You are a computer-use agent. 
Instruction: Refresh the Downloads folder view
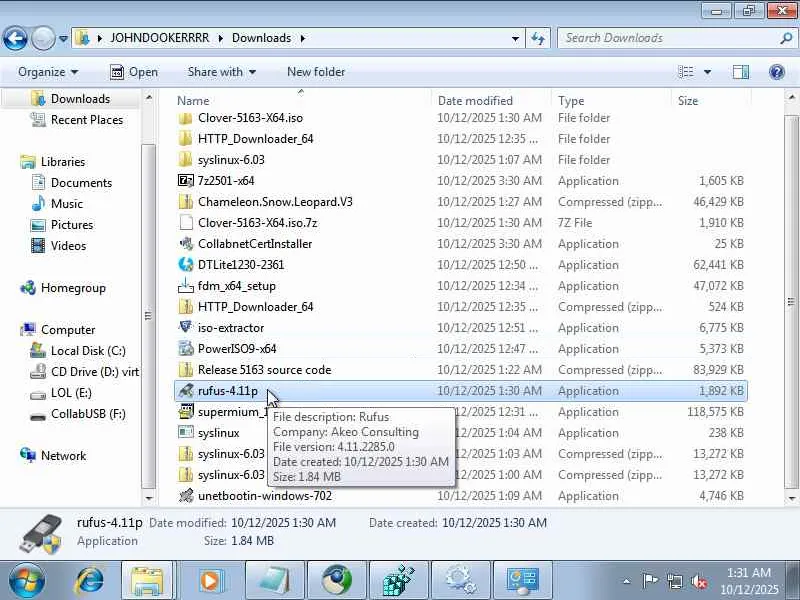[538, 38]
